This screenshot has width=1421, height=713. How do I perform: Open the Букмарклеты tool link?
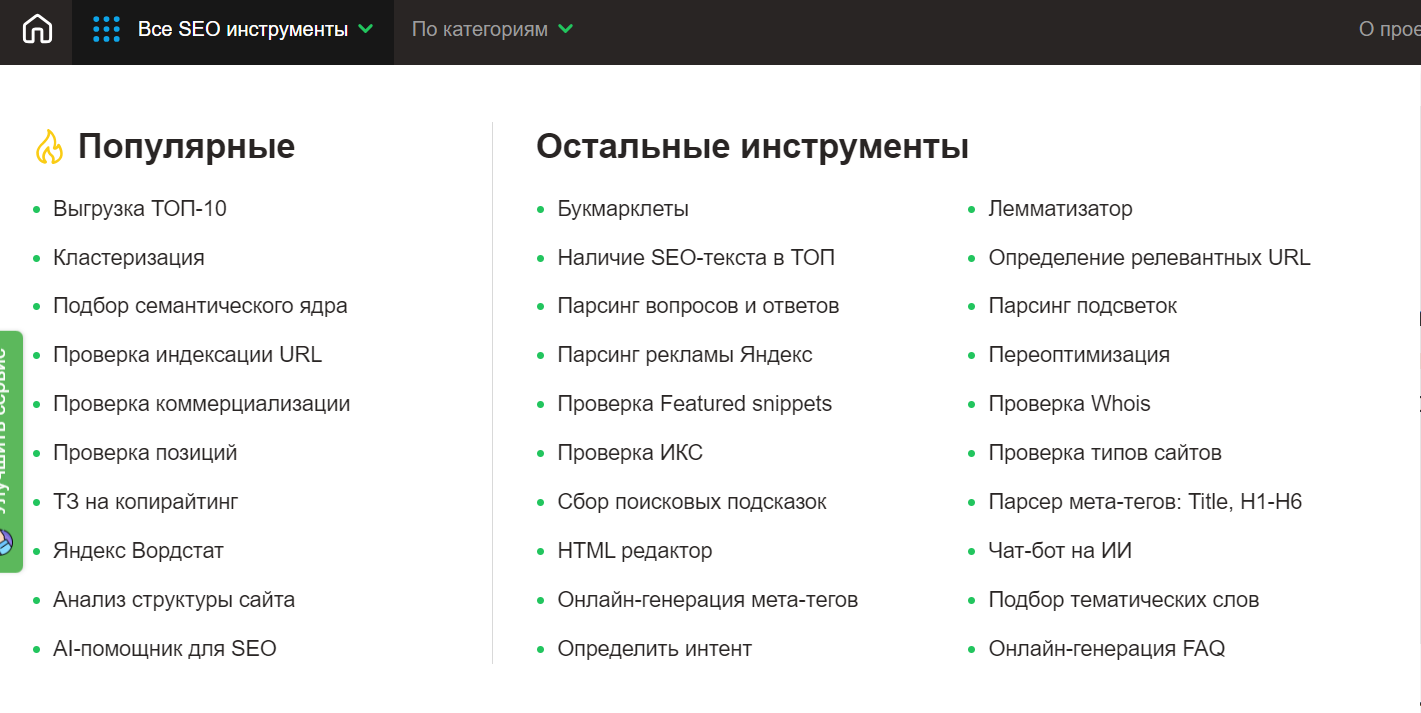623,209
